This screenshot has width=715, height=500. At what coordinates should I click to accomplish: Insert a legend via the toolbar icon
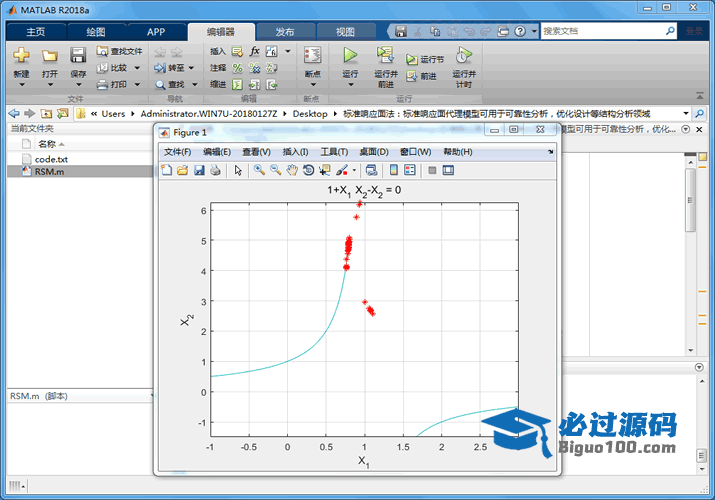point(410,170)
